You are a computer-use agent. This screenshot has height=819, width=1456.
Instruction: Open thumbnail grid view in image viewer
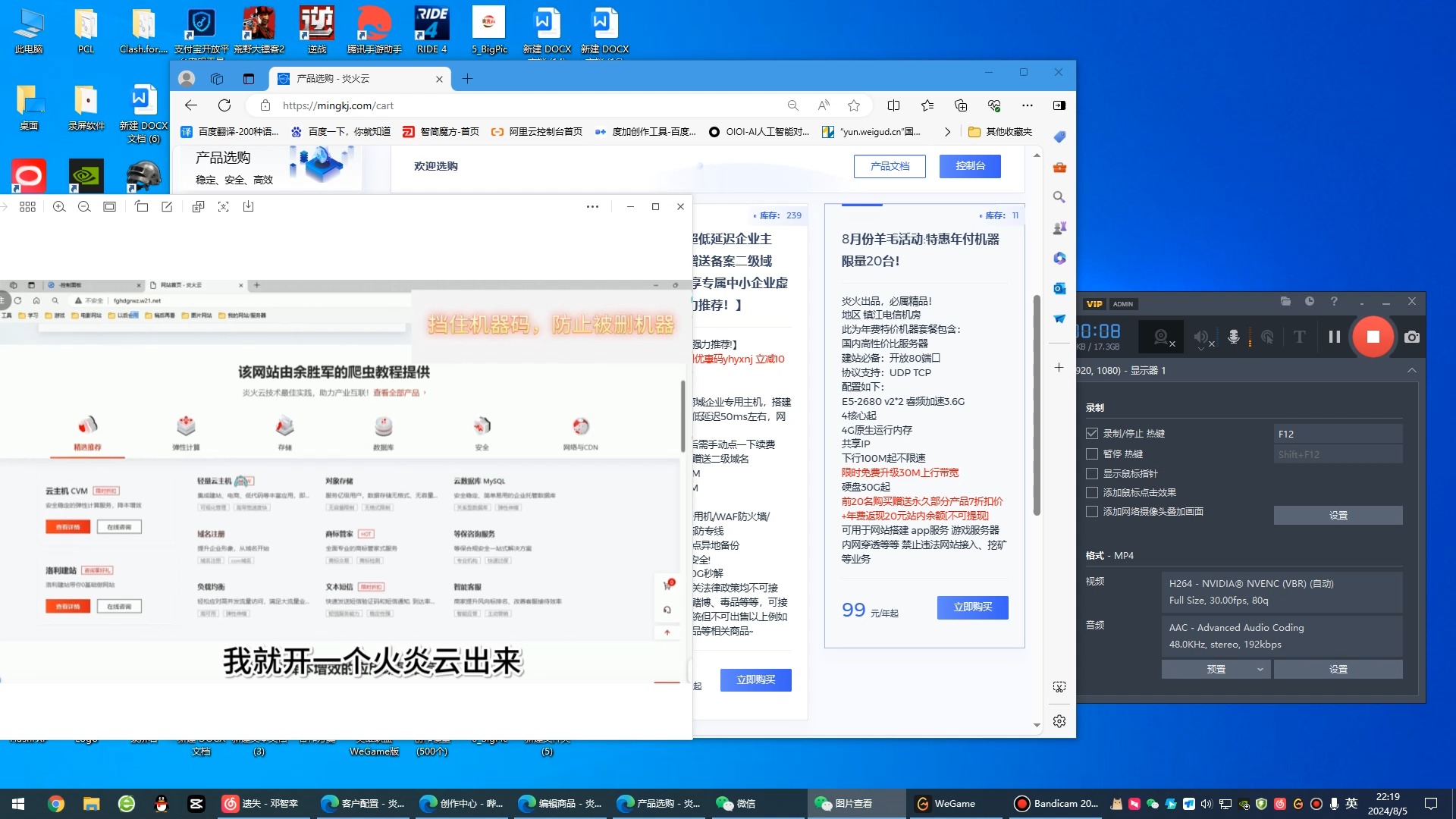click(x=27, y=207)
